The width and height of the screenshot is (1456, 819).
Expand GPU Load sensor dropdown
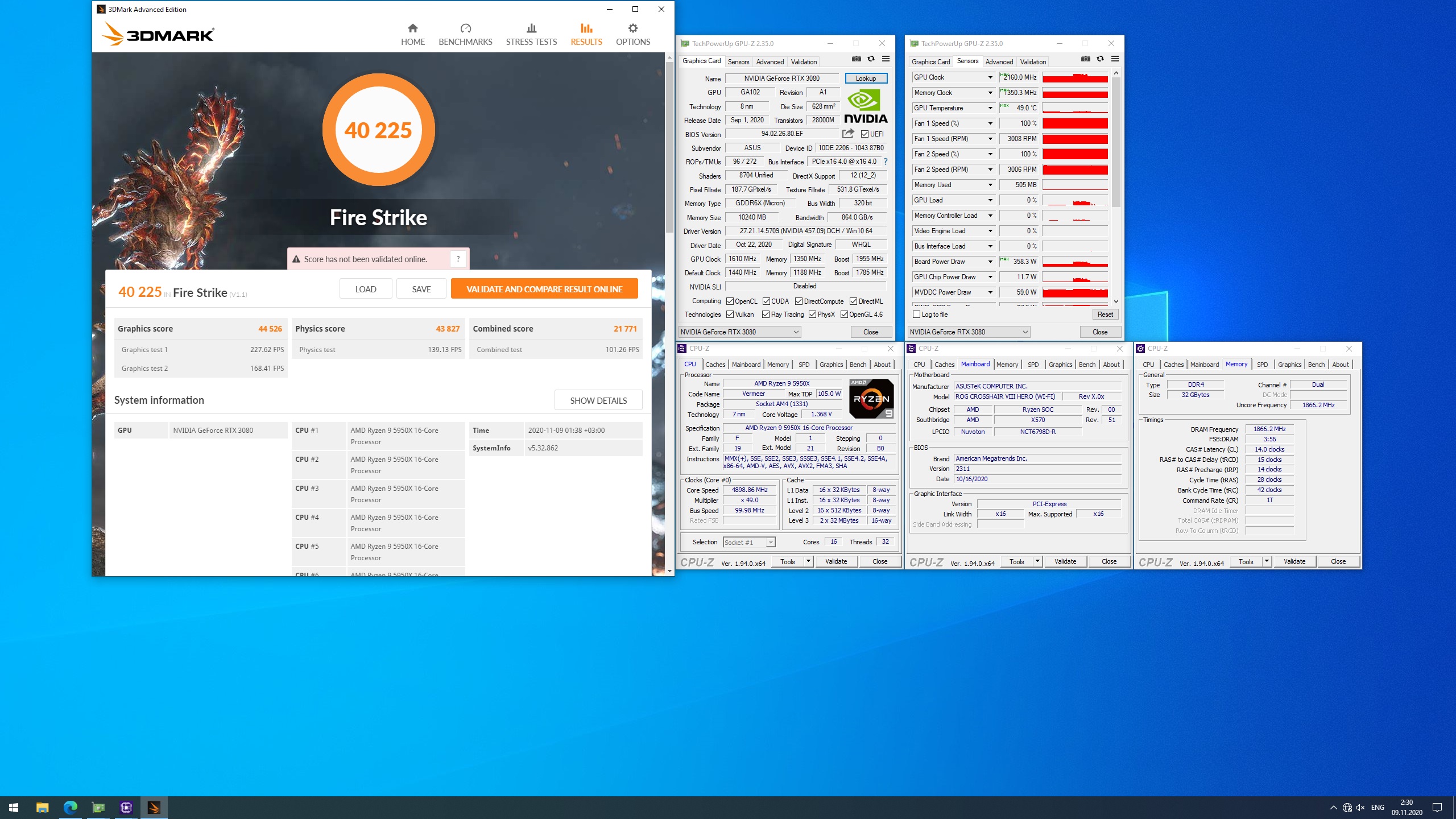990,200
